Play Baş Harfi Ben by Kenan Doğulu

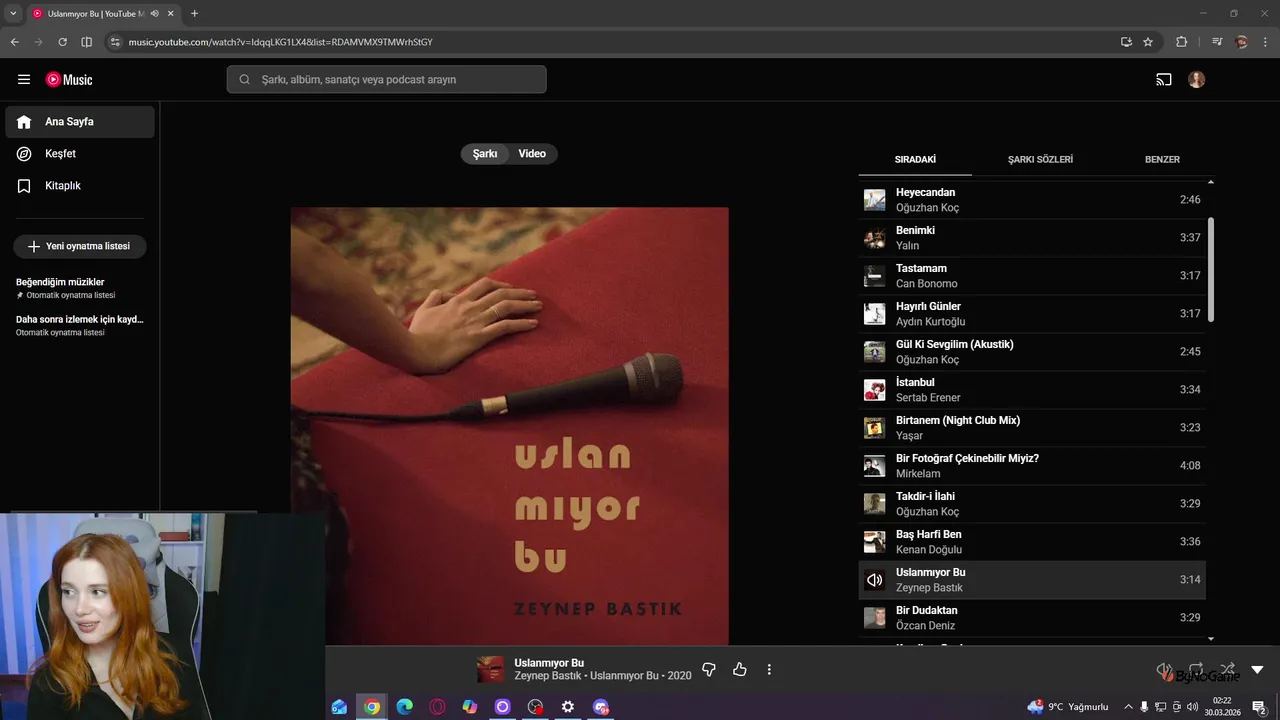pyautogui.click(x=1032, y=542)
